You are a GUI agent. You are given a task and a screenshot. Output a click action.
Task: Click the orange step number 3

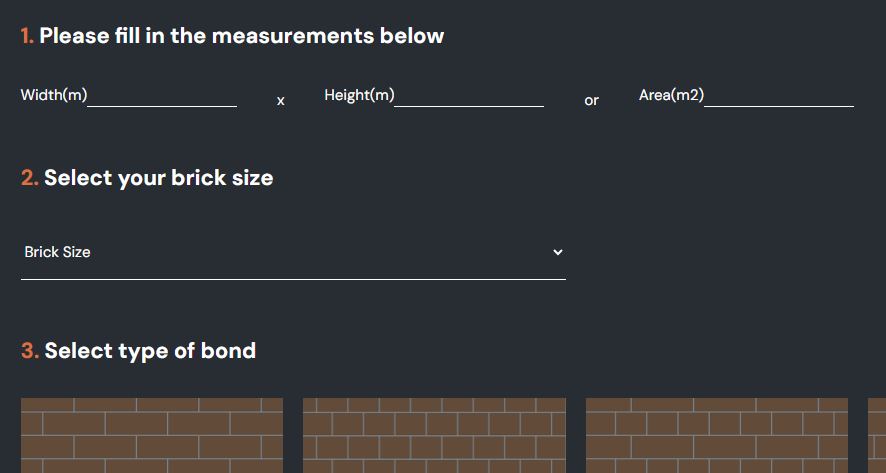coord(29,351)
